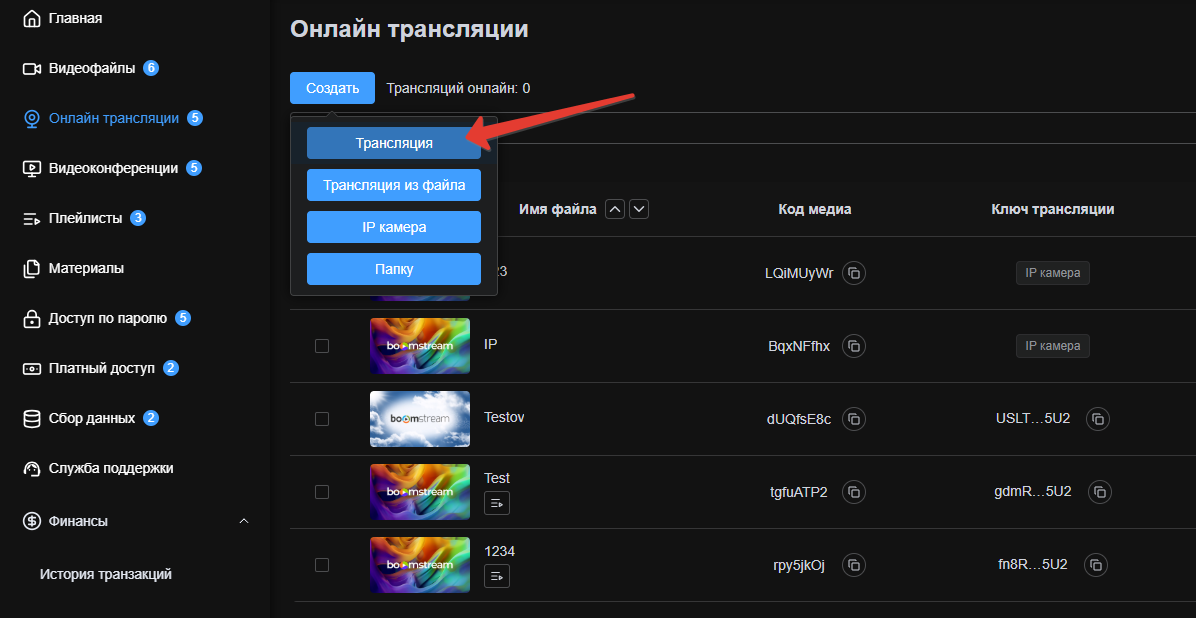Open the 1234 broadcast thumbnail
This screenshot has height=618, width=1196.
tap(420, 565)
